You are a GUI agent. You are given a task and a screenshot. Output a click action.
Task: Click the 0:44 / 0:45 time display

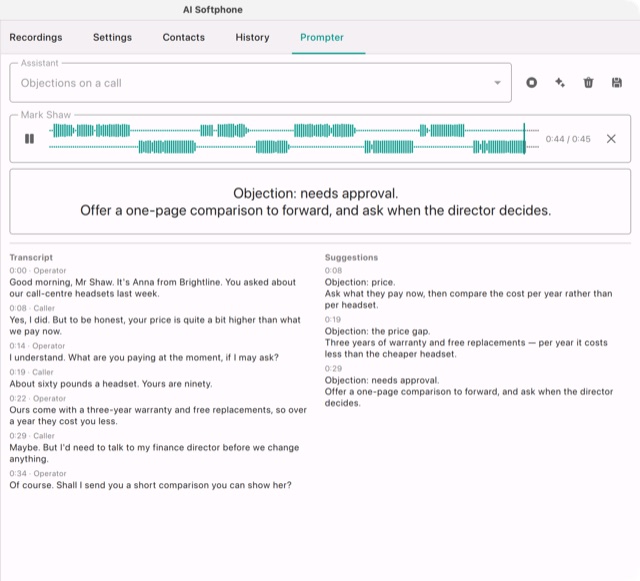pos(568,139)
